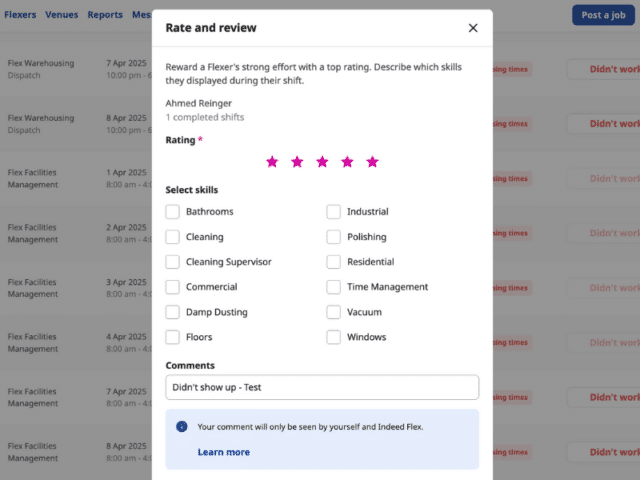Select the third rating star

coord(322,162)
